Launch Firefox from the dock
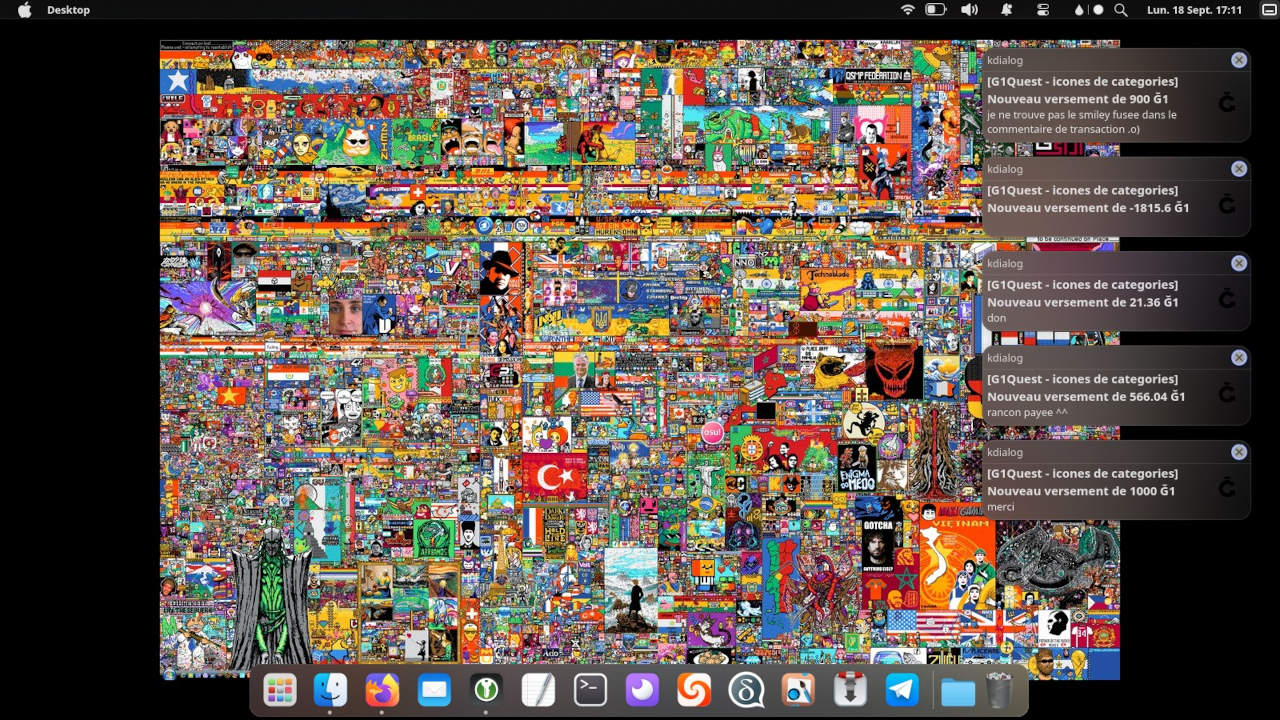 (x=382, y=690)
